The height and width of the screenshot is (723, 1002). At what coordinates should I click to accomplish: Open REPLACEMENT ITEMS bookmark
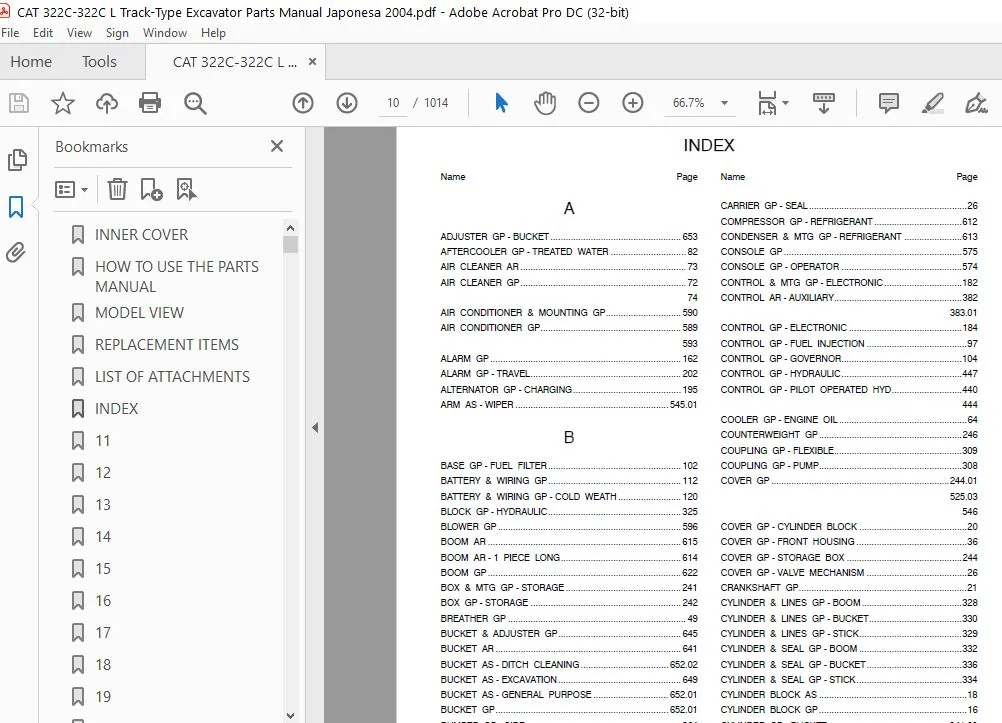tap(167, 345)
